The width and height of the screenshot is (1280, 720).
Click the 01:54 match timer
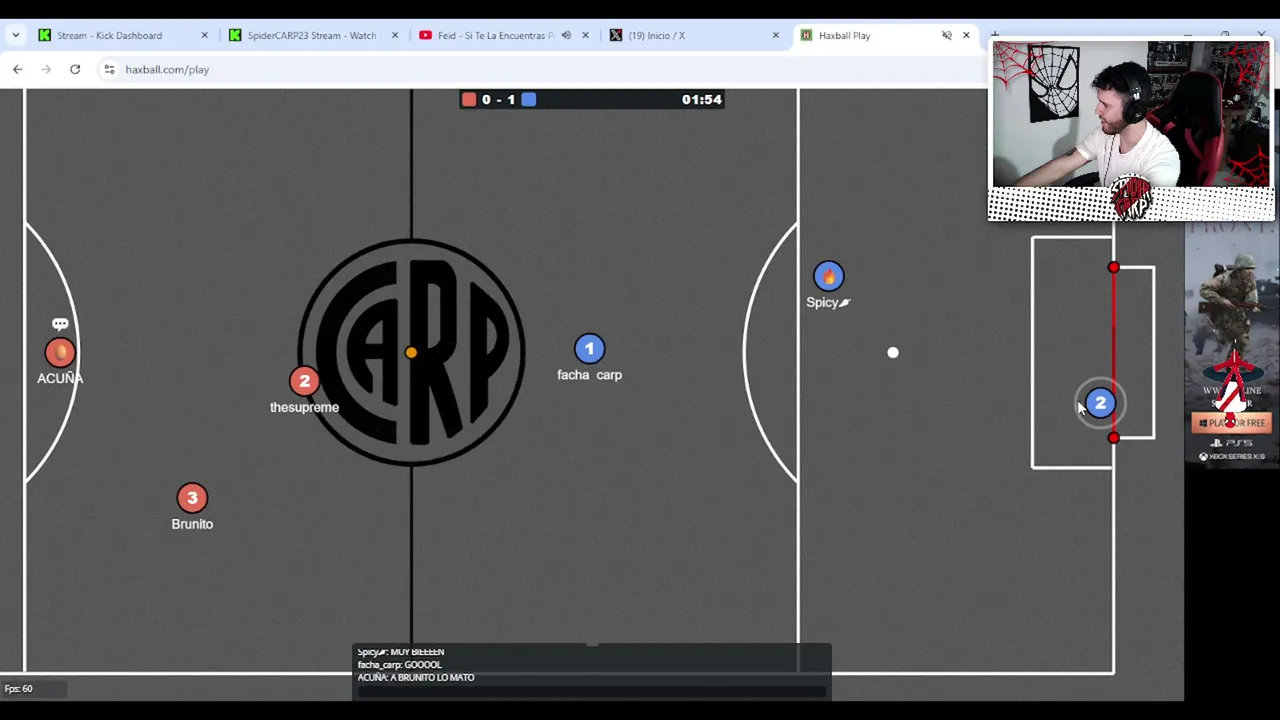(x=701, y=99)
